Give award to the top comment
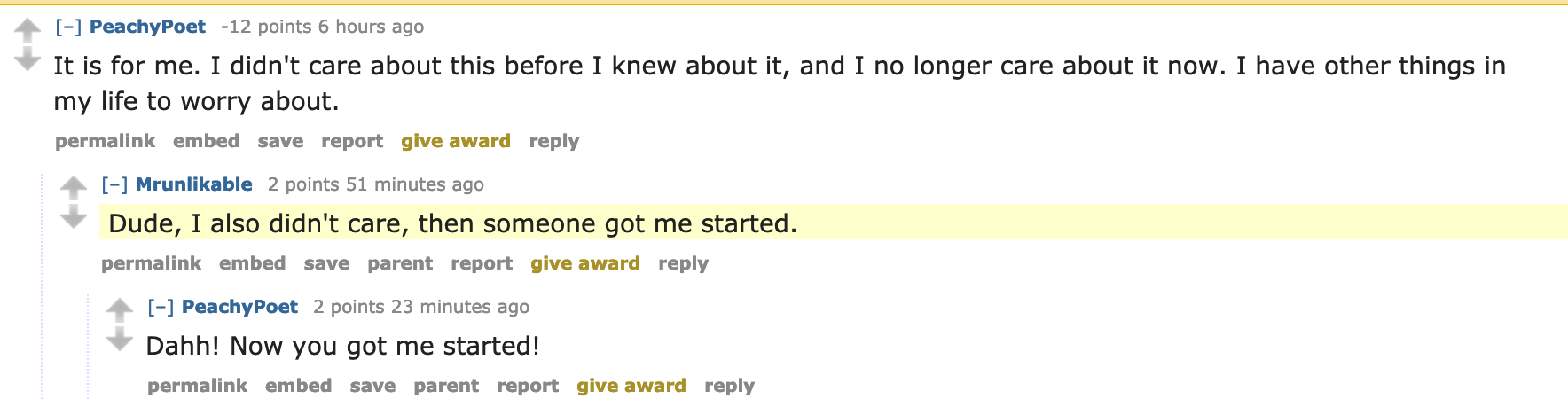 point(456,141)
